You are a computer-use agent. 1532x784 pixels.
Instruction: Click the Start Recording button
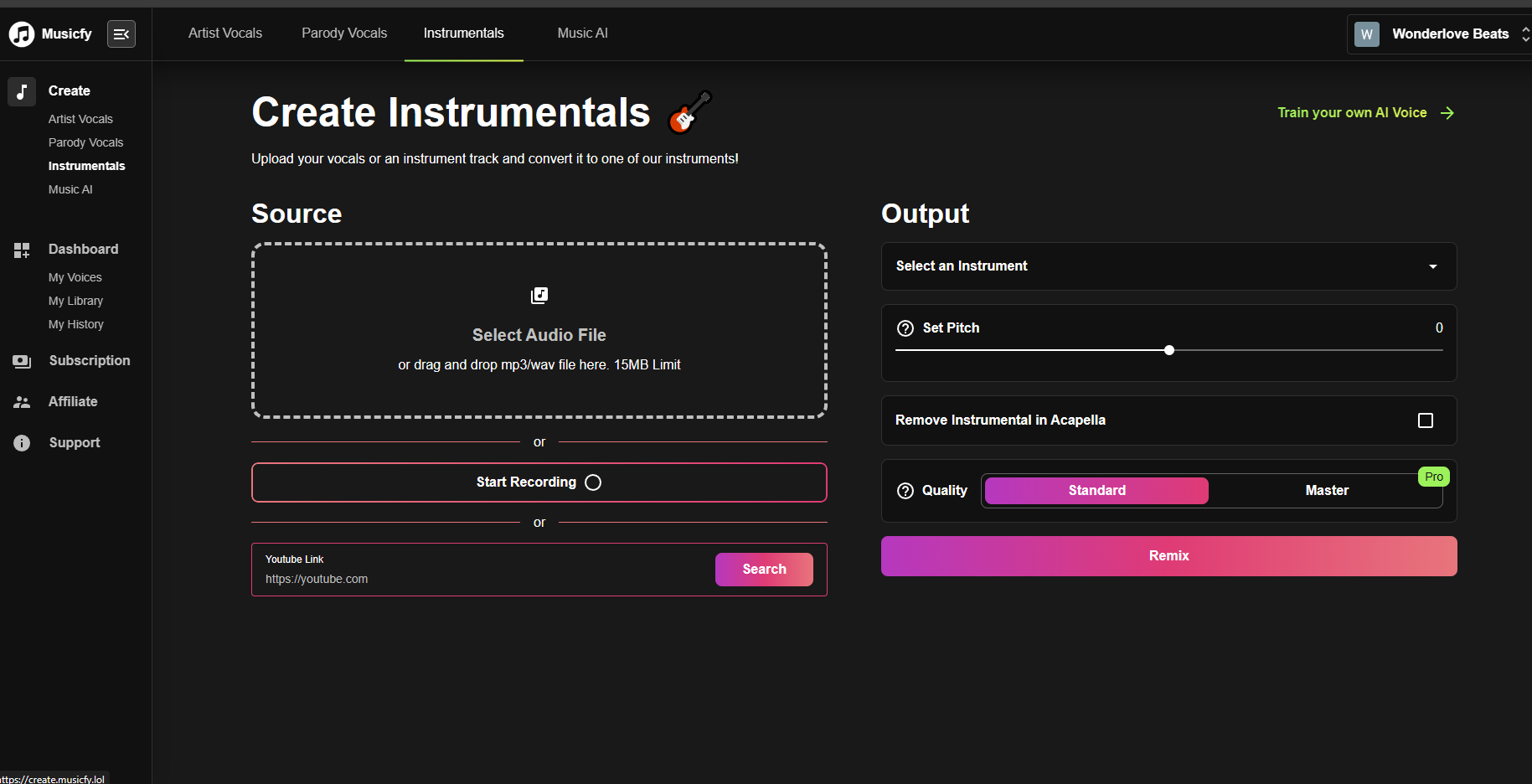[539, 482]
